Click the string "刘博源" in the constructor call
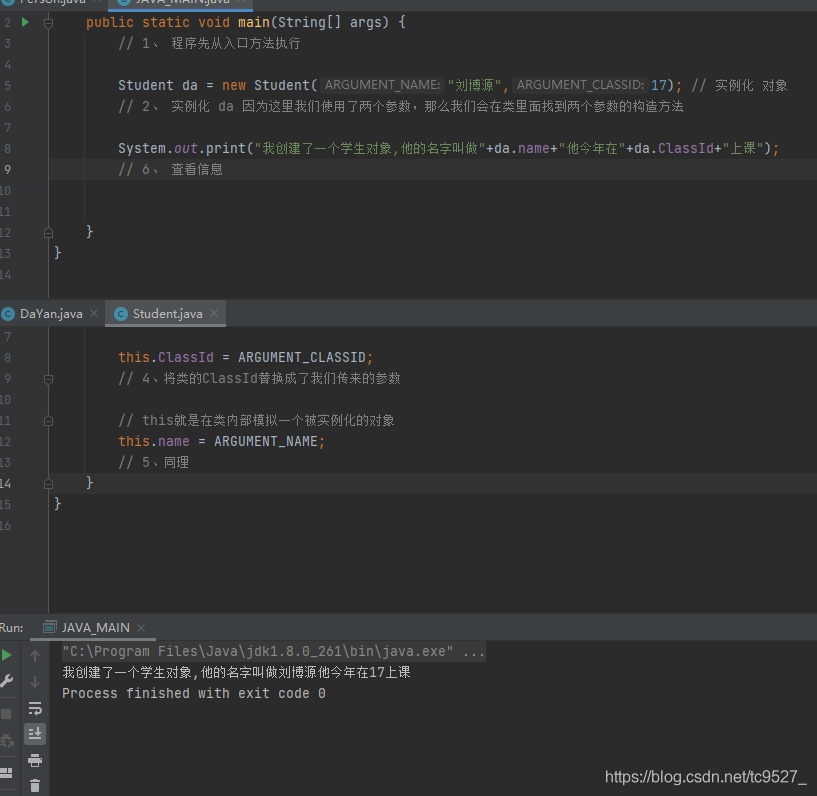Viewport: 817px width, 796px height. (x=474, y=85)
